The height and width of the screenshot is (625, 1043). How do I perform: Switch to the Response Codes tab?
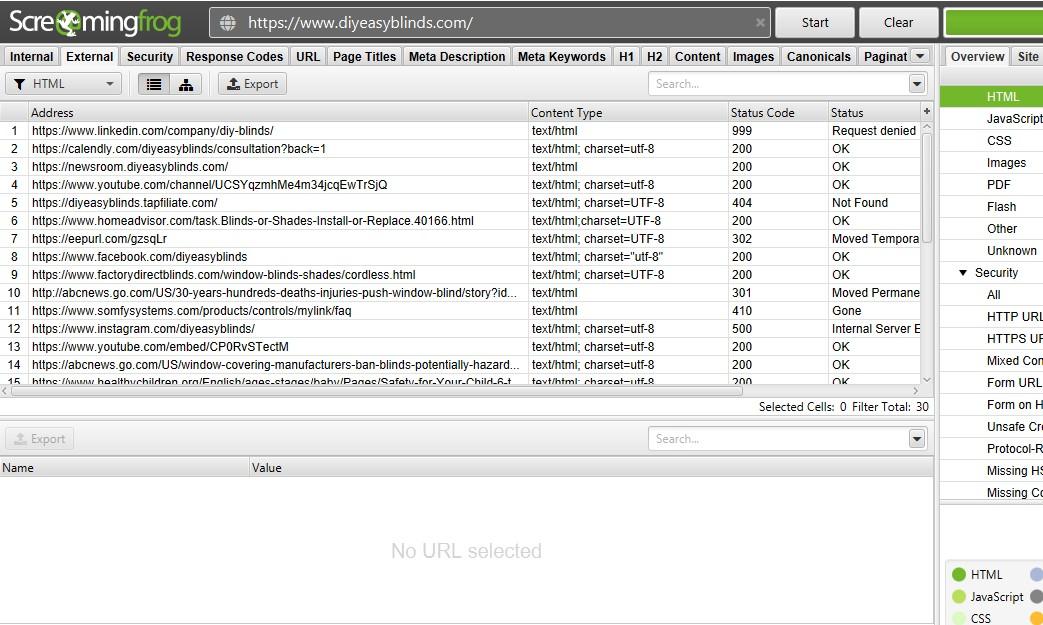(234, 56)
